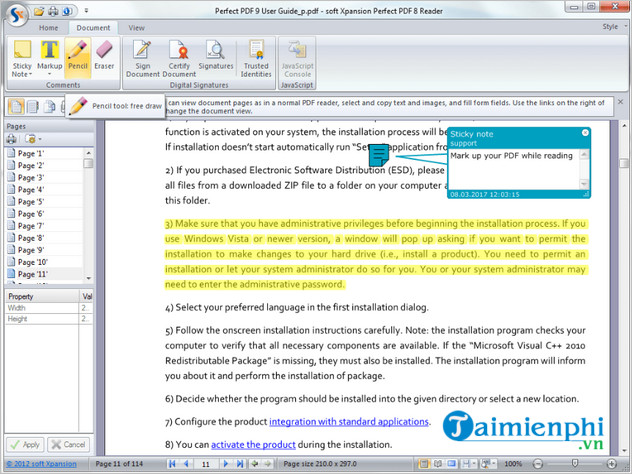Open the Sticky Note dropdown arrow
Image resolution: width=632 pixels, height=474 pixels.
point(30,74)
